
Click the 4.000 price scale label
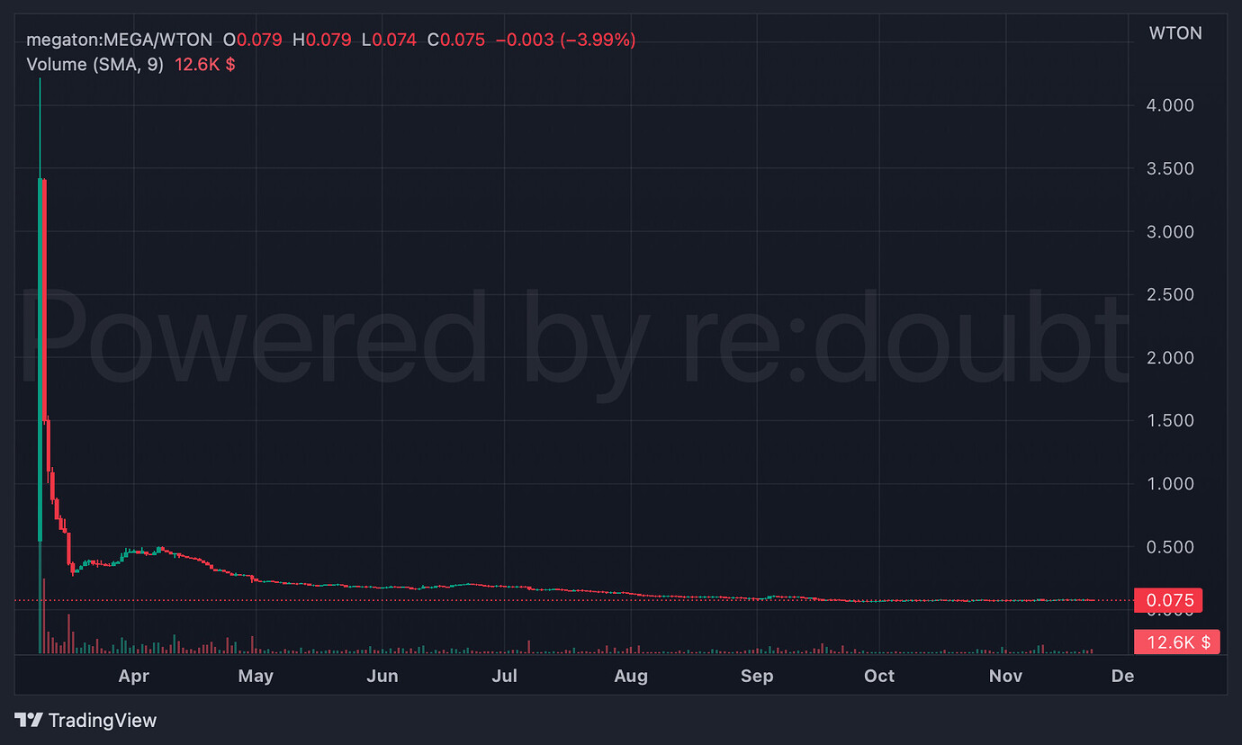(1169, 105)
